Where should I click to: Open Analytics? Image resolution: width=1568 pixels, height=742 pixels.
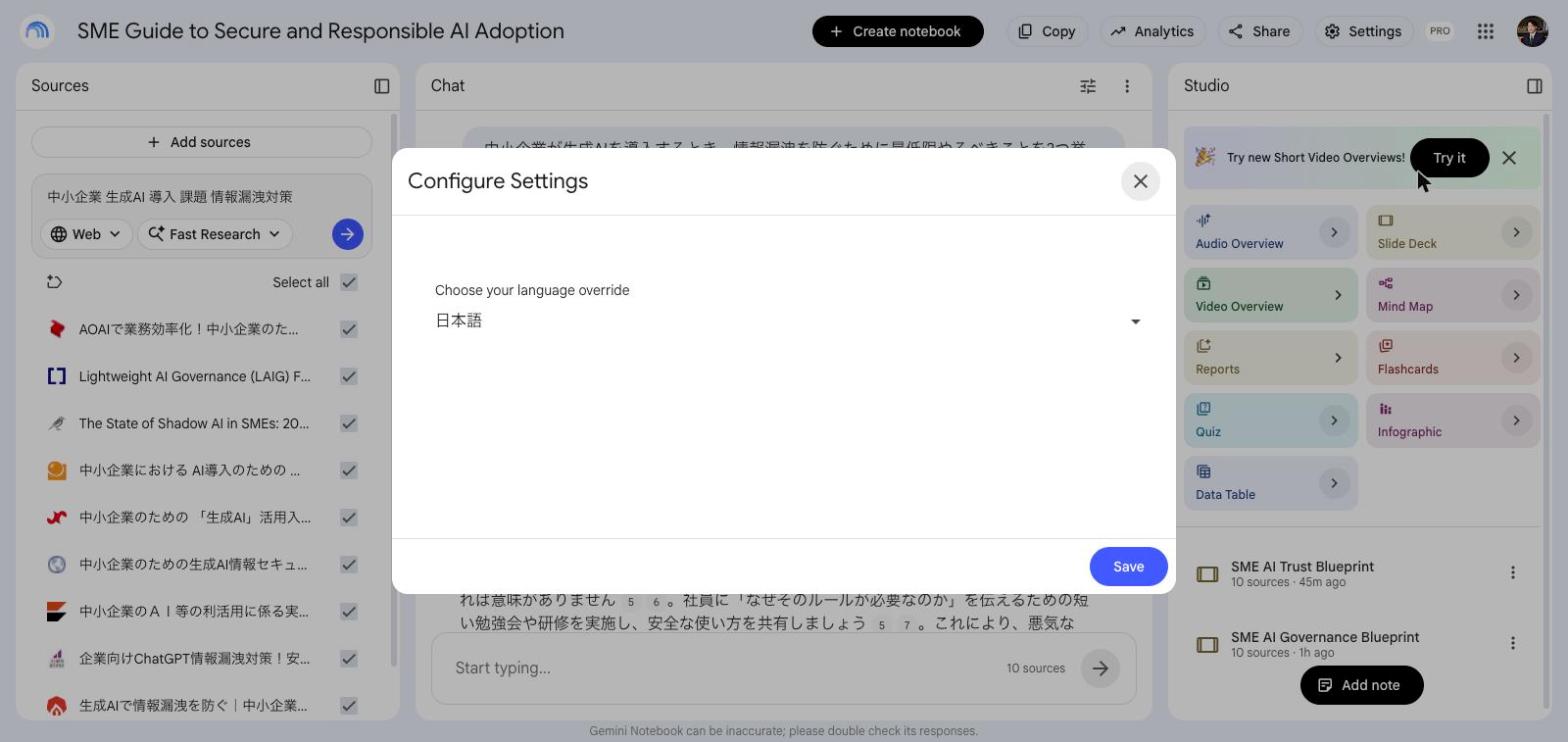point(1152,31)
